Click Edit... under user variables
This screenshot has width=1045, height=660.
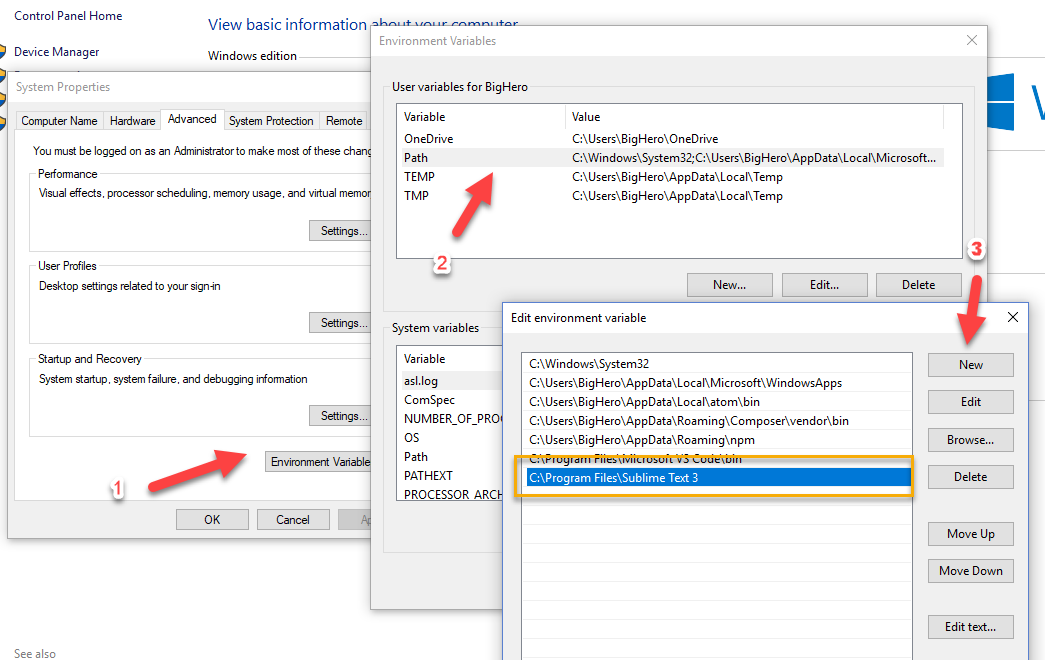[823, 285]
